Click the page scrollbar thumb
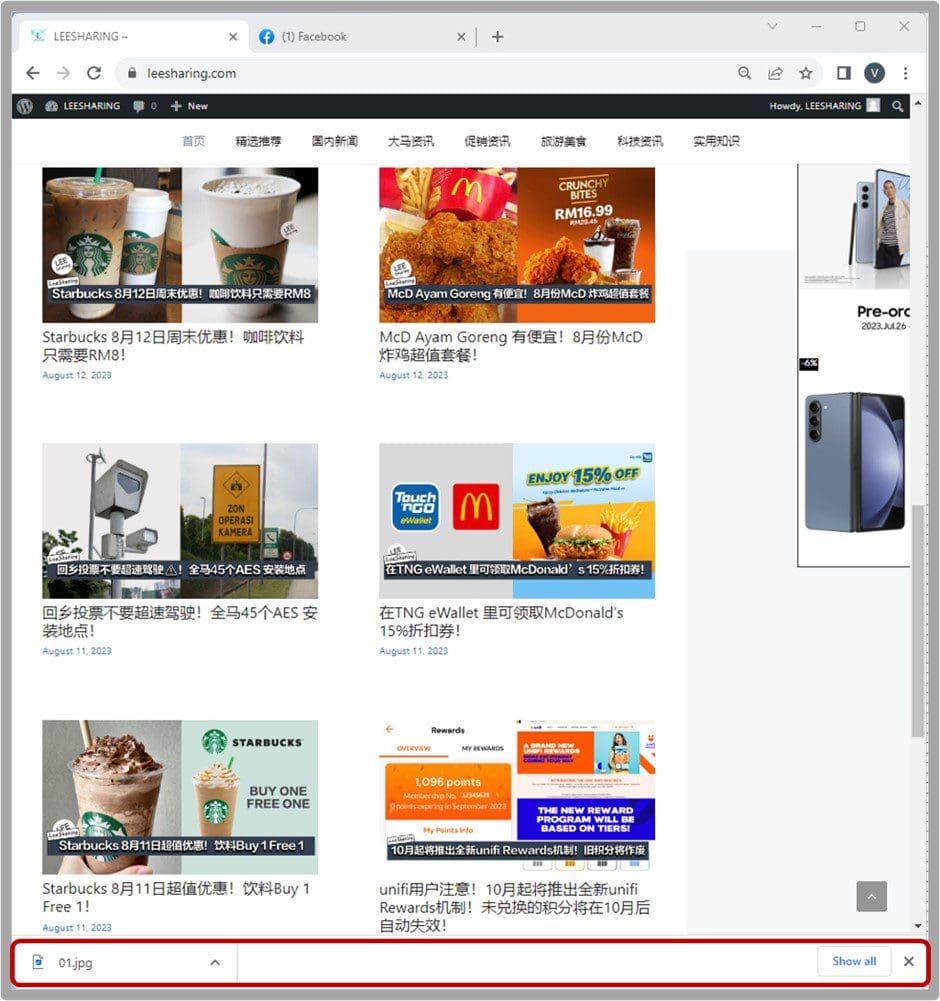 click(918, 621)
